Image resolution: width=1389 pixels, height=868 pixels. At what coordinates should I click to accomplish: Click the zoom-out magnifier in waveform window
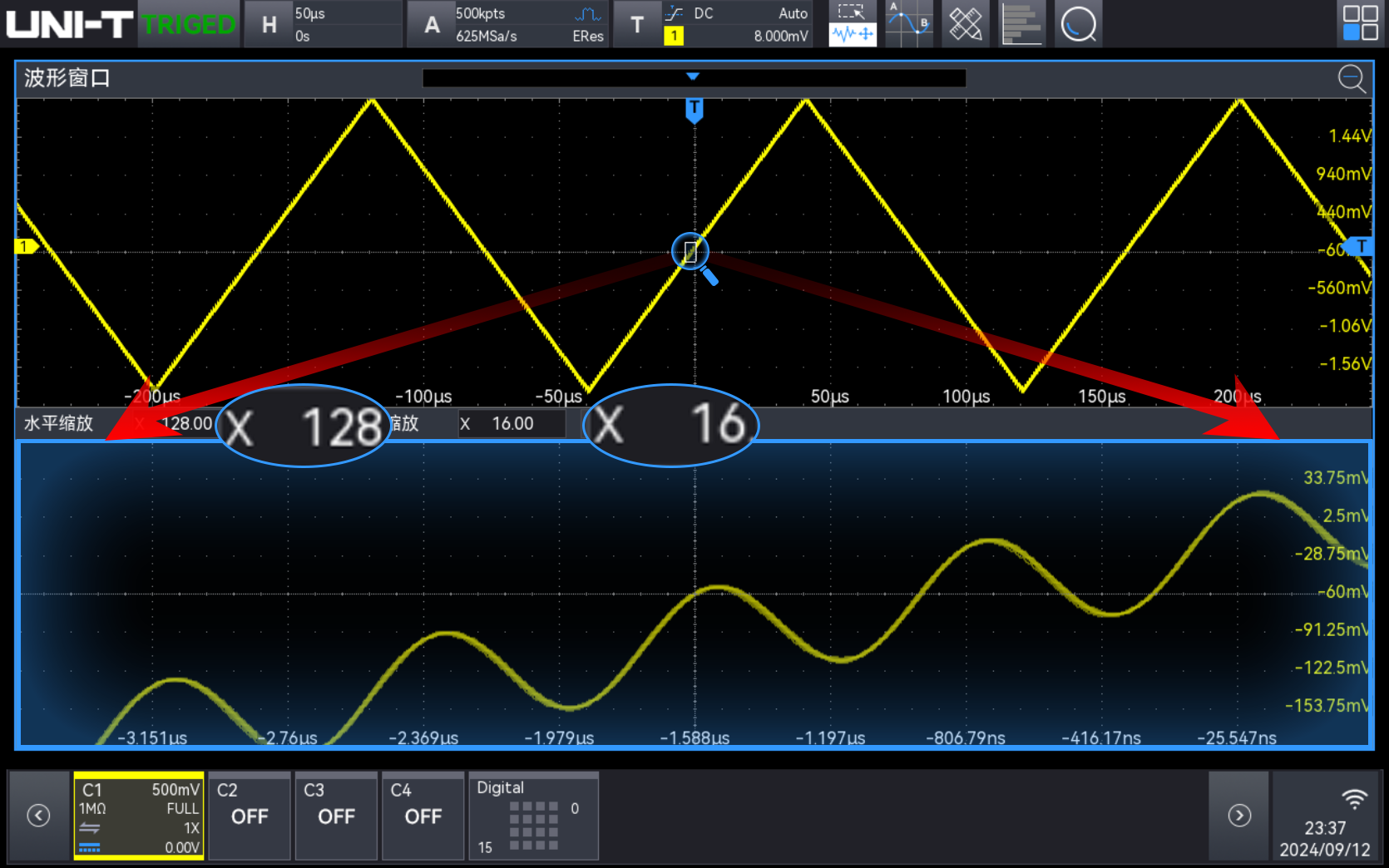[1352, 79]
